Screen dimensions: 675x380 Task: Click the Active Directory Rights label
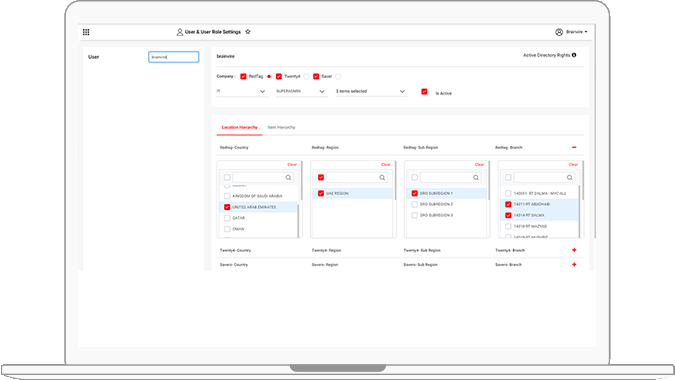point(546,55)
